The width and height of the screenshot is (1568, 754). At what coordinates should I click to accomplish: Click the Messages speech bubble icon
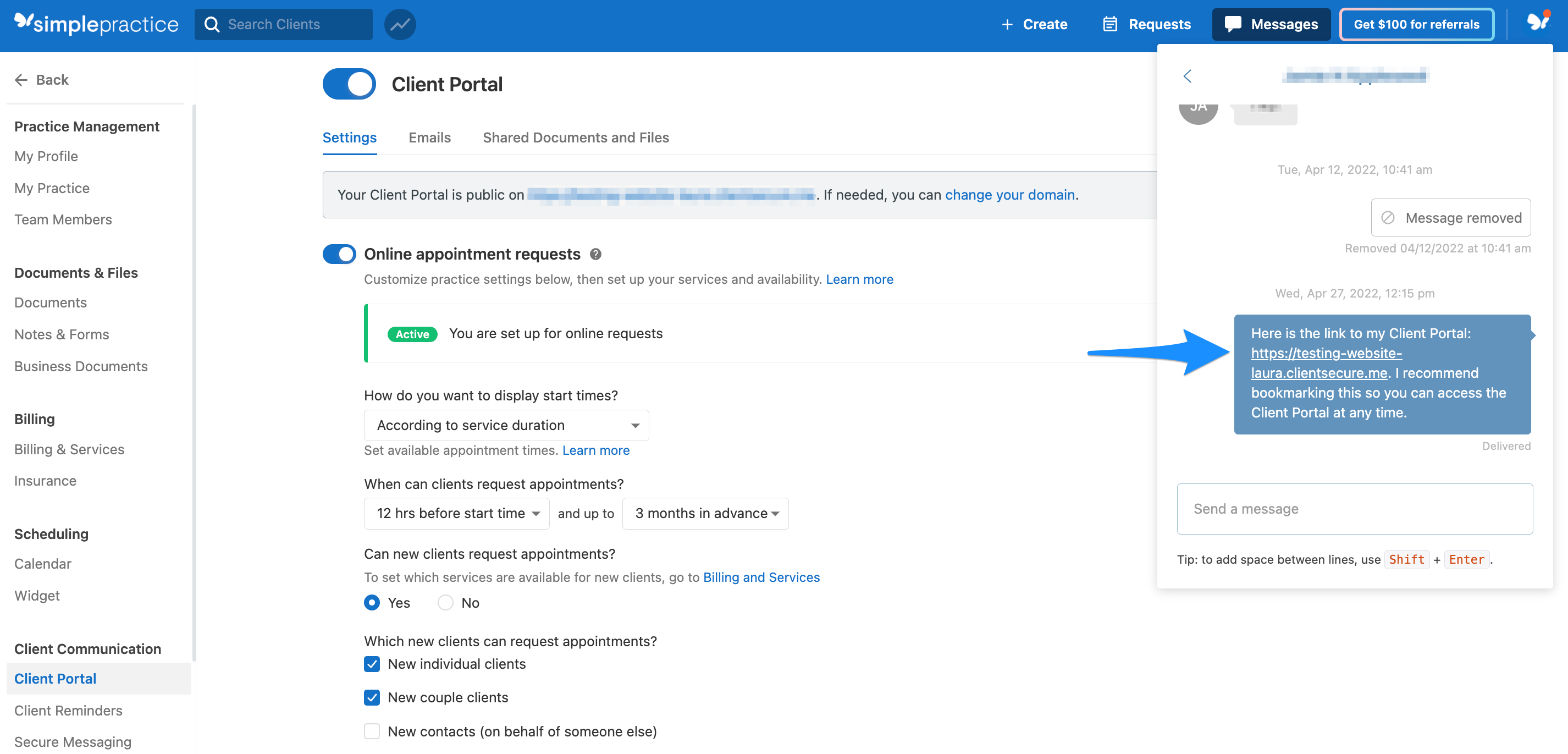point(1233,24)
